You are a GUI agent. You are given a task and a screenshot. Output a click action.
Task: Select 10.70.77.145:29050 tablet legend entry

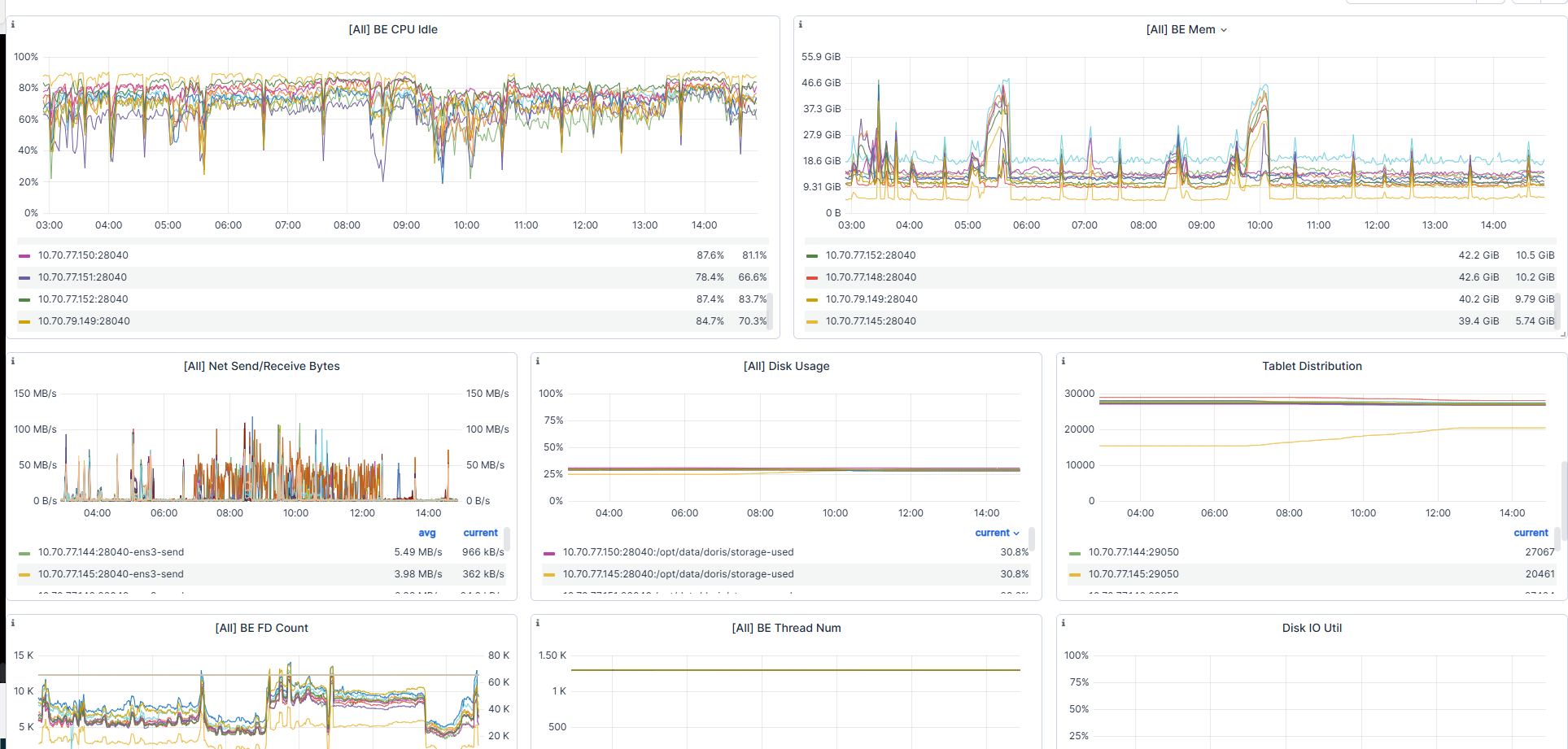(1133, 574)
